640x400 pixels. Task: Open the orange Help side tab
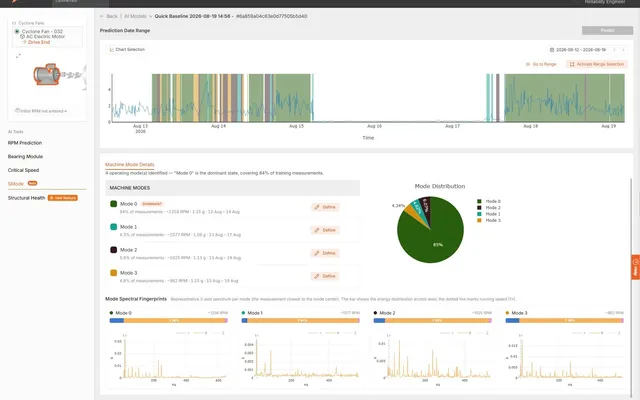pyautogui.click(x=636, y=267)
